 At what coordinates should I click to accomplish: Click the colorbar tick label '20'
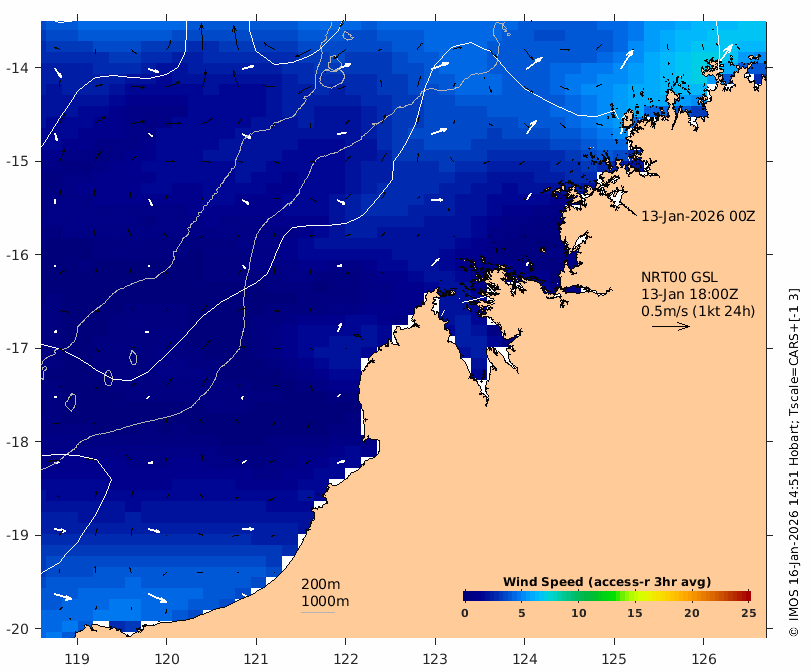click(x=692, y=613)
